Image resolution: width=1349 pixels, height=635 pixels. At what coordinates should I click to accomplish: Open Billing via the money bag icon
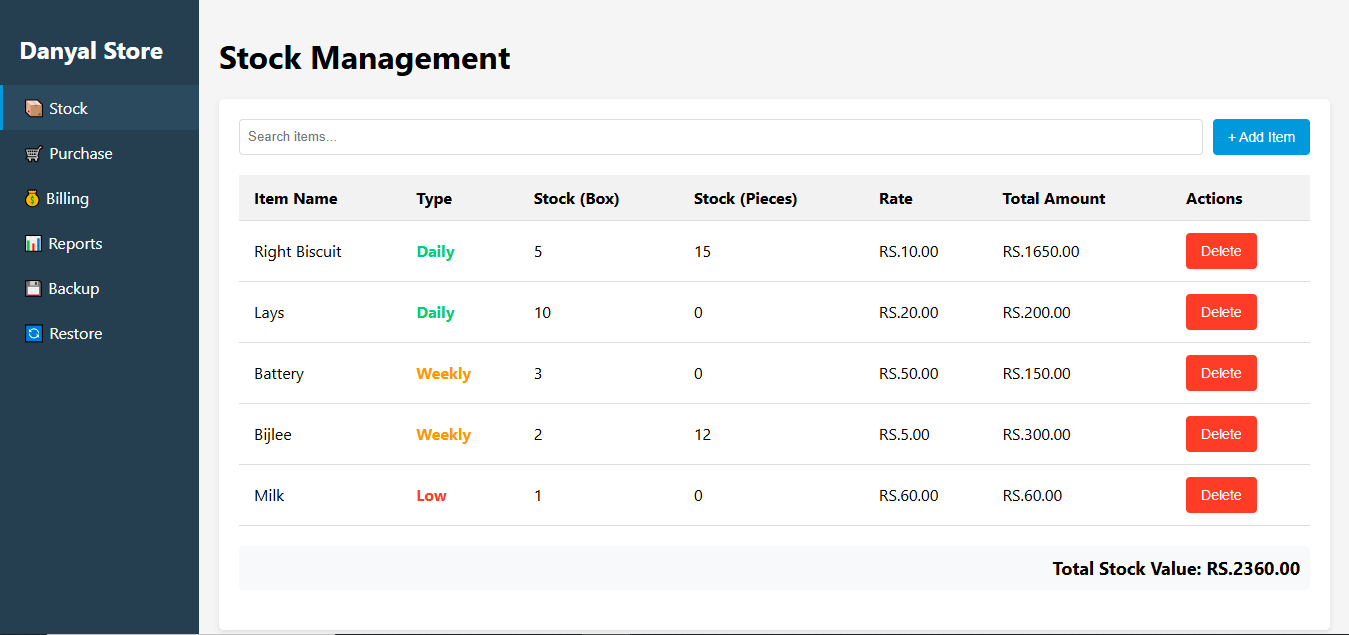coord(33,198)
